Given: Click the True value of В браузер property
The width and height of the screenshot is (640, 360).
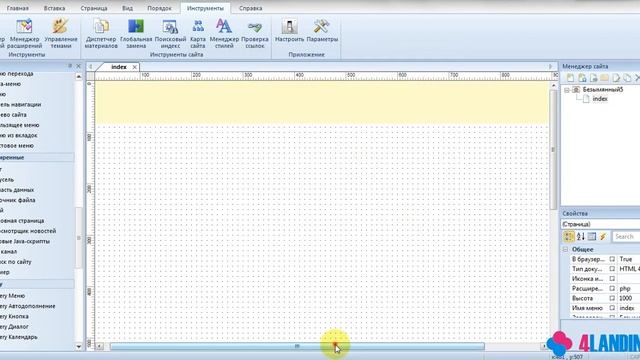Looking at the screenshot, I should click(626, 259).
